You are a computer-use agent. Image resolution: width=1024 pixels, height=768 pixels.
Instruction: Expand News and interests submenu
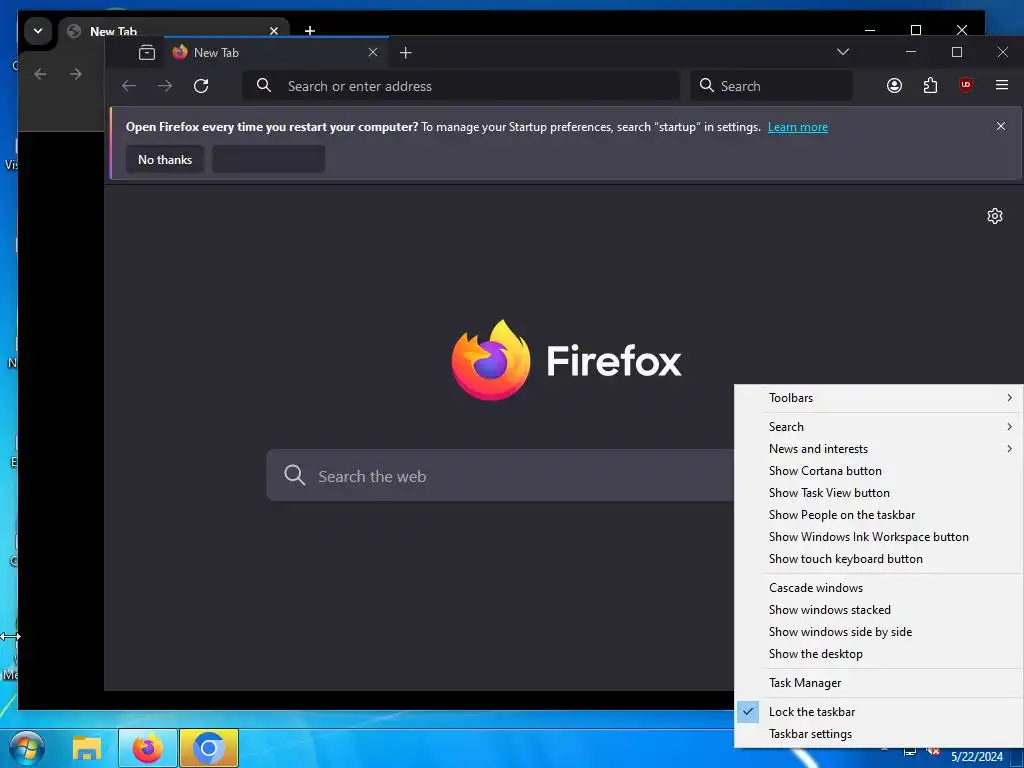879,449
